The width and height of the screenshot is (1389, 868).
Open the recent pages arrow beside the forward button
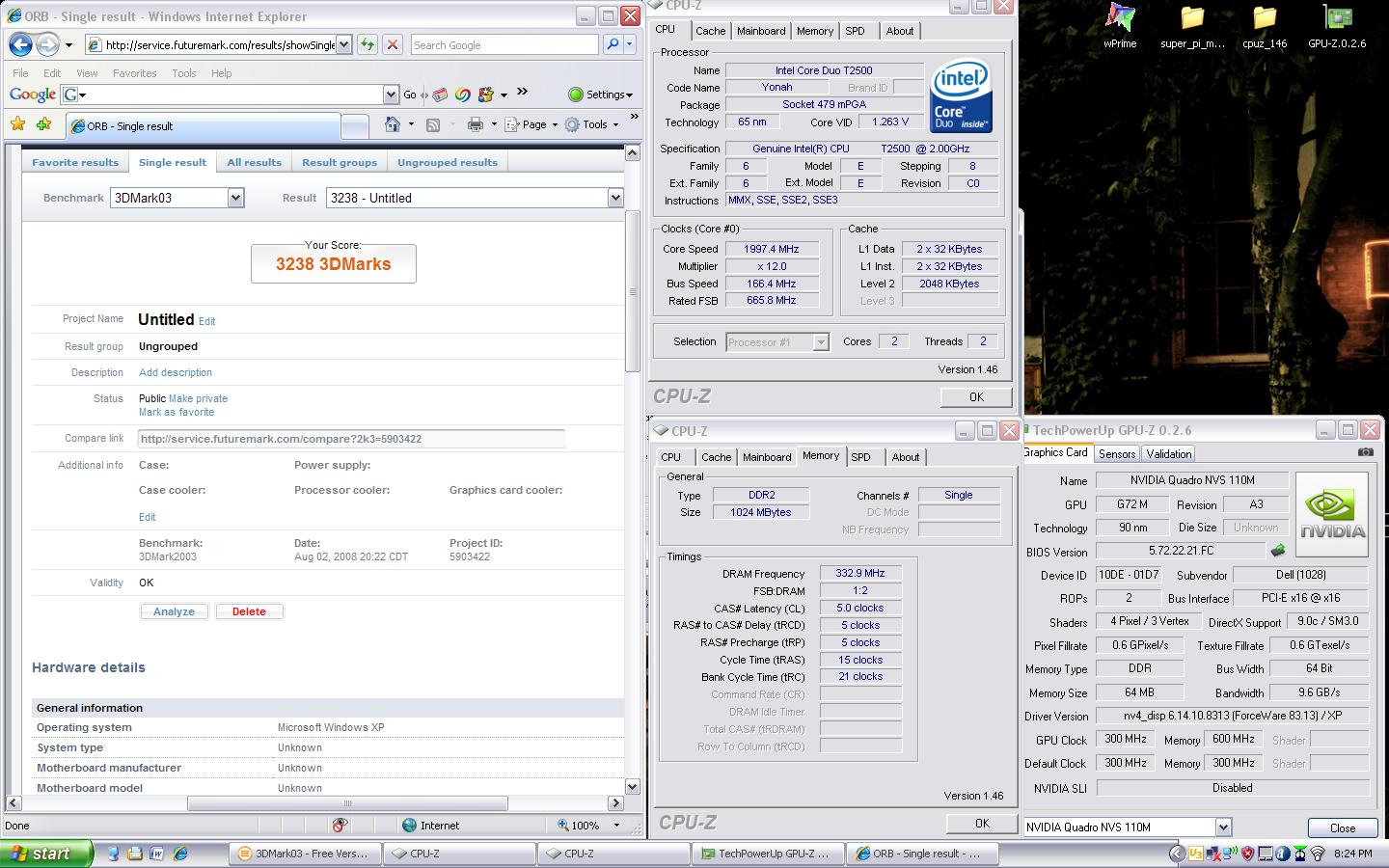68,44
